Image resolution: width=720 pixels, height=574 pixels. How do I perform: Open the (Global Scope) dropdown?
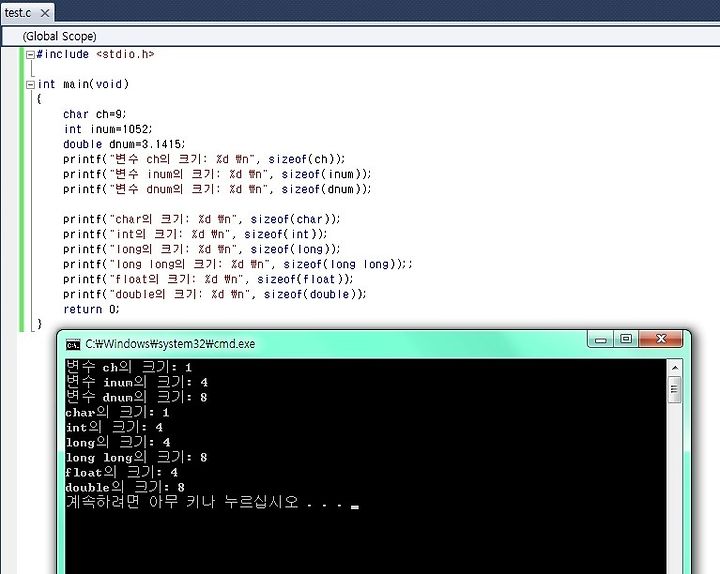[x=360, y=36]
